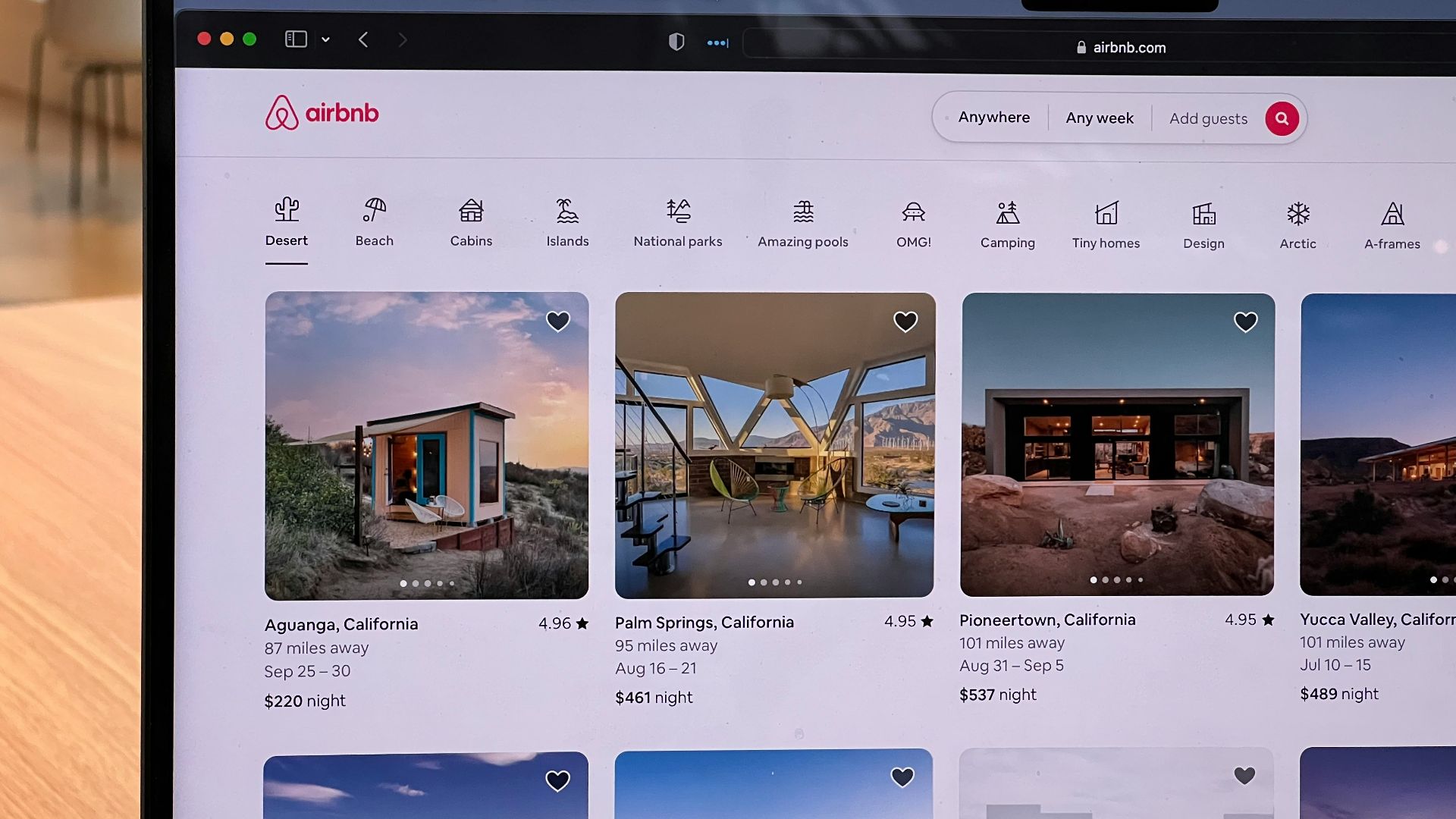
Task: Pick the Camping tent category icon
Action: (x=1007, y=212)
